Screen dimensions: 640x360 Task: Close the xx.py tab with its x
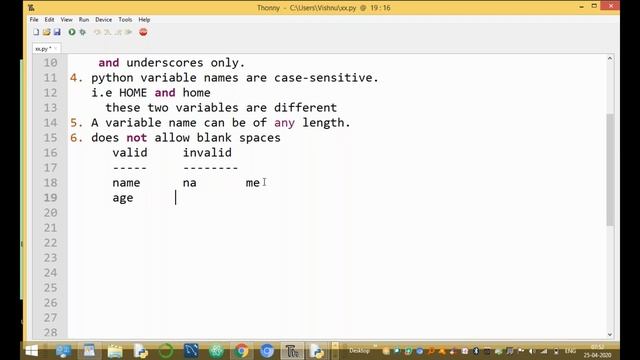(x=56, y=49)
